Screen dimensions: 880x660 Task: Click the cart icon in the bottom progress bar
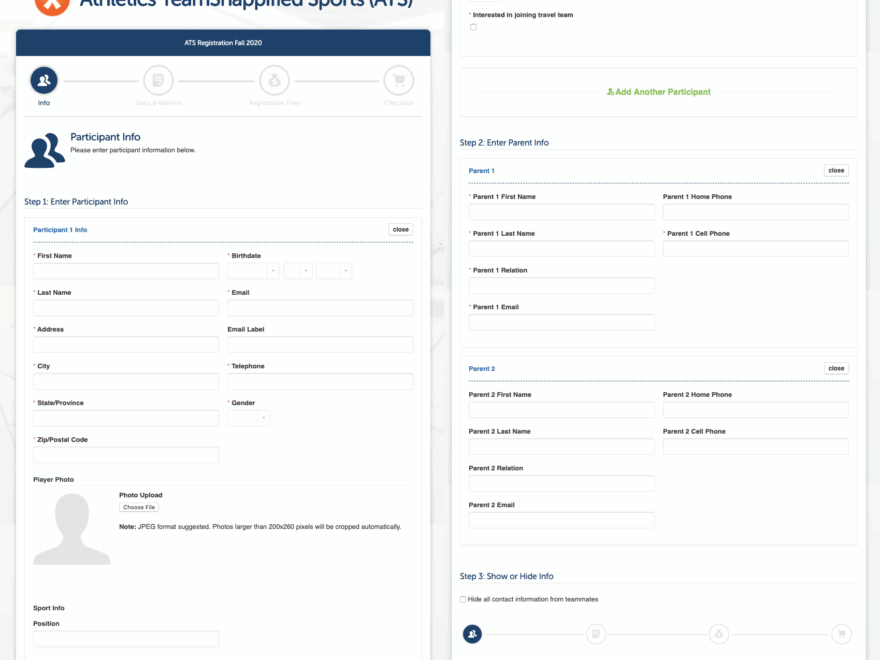(842, 633)
